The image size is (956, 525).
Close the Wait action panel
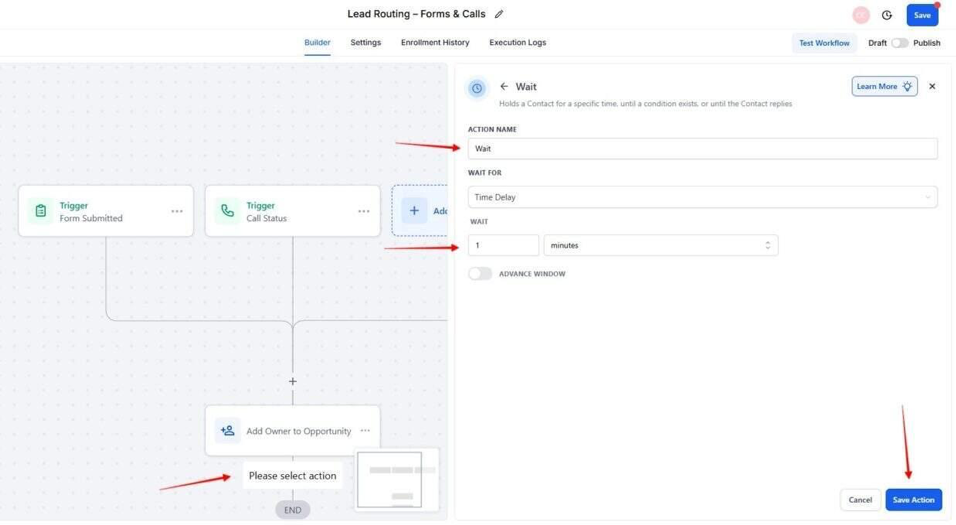click(x=932, y=87)
